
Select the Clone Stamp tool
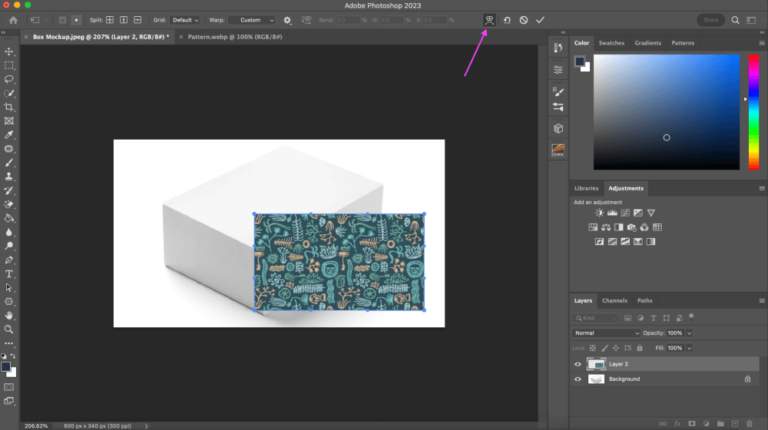pos(9,176)
